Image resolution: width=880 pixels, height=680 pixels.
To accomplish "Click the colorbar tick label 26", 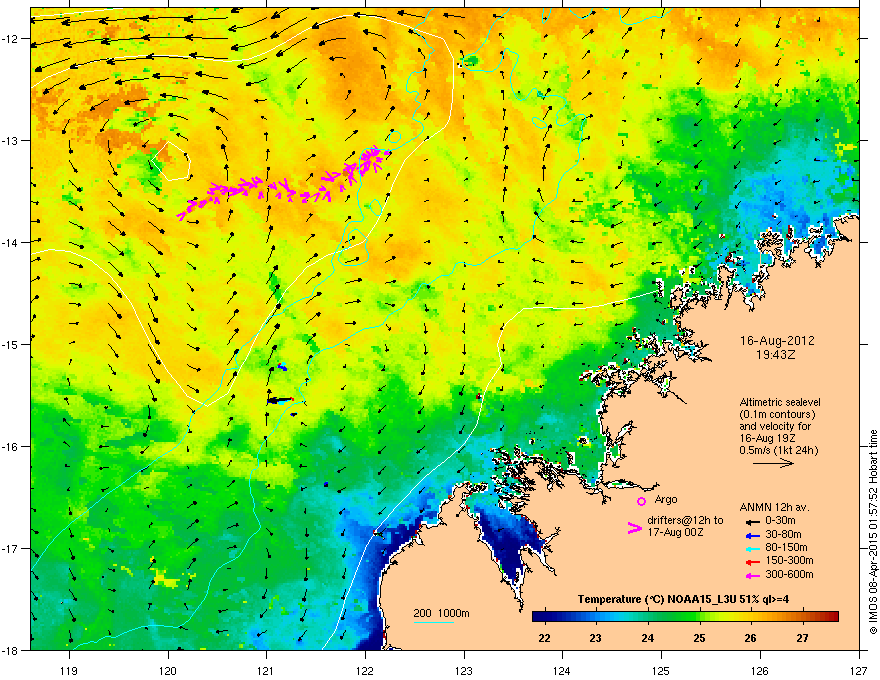I will (751, 638).
